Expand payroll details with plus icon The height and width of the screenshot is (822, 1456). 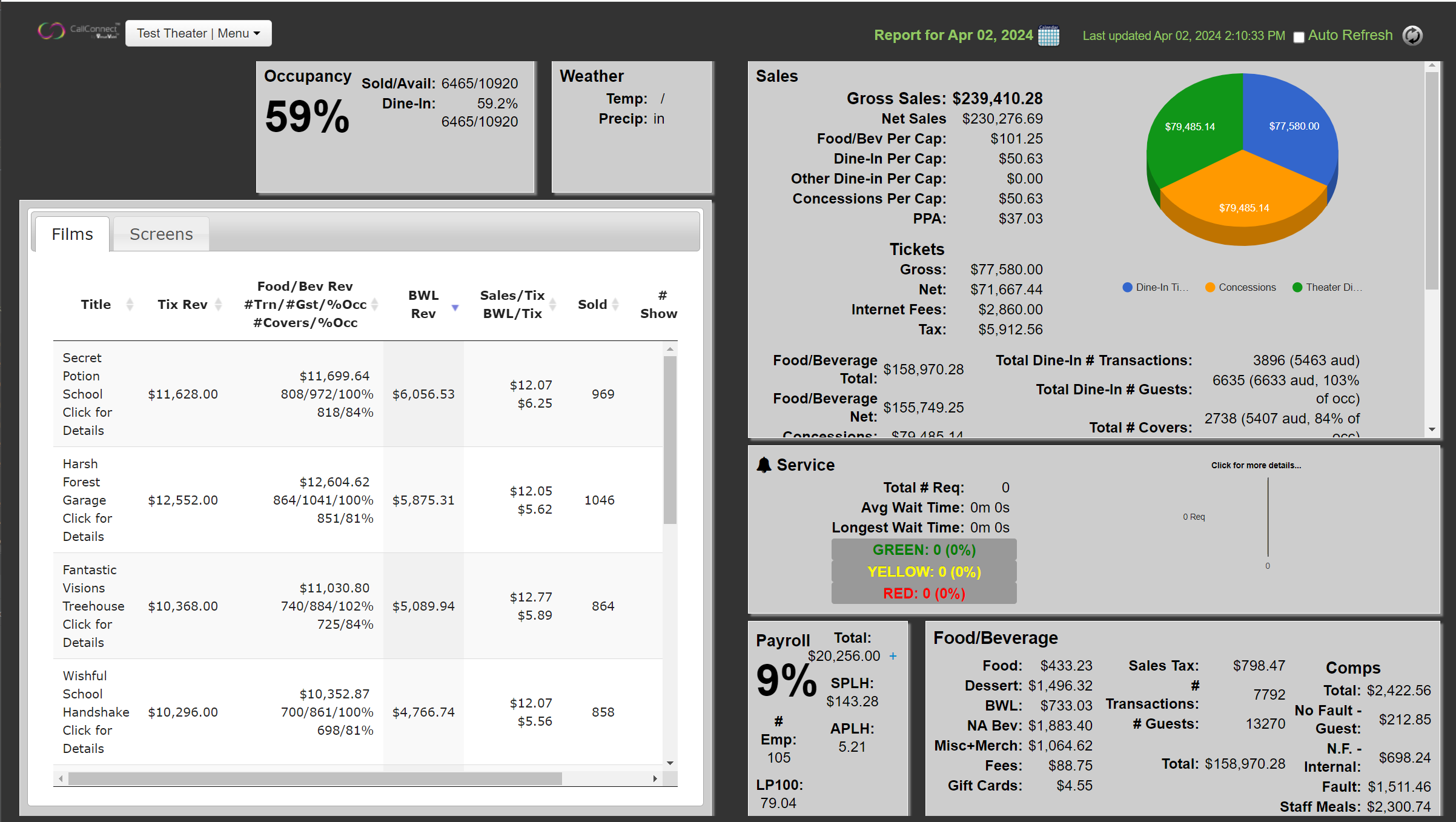(893, 656)
